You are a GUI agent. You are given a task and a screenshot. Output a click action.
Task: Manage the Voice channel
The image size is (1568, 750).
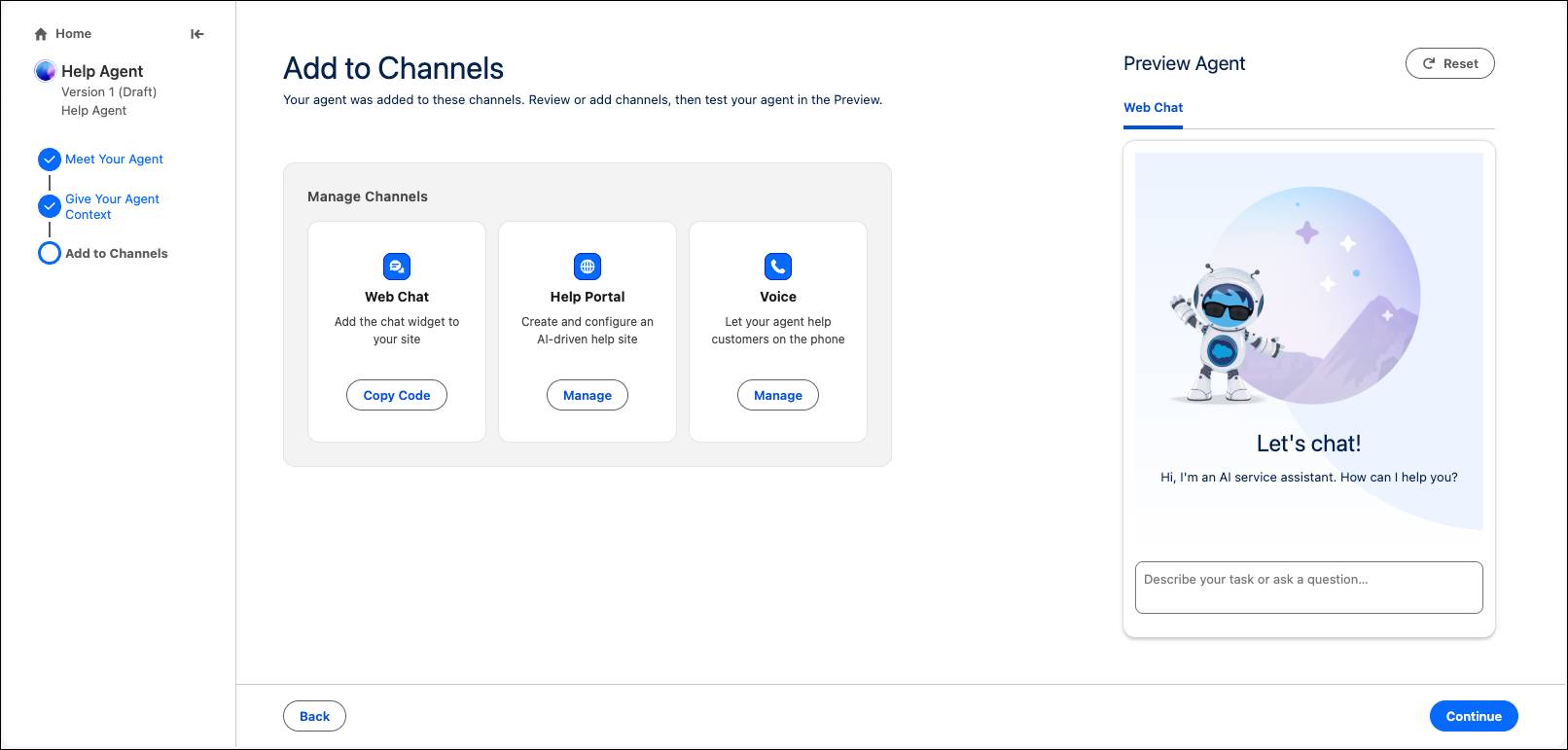point(778,395)
